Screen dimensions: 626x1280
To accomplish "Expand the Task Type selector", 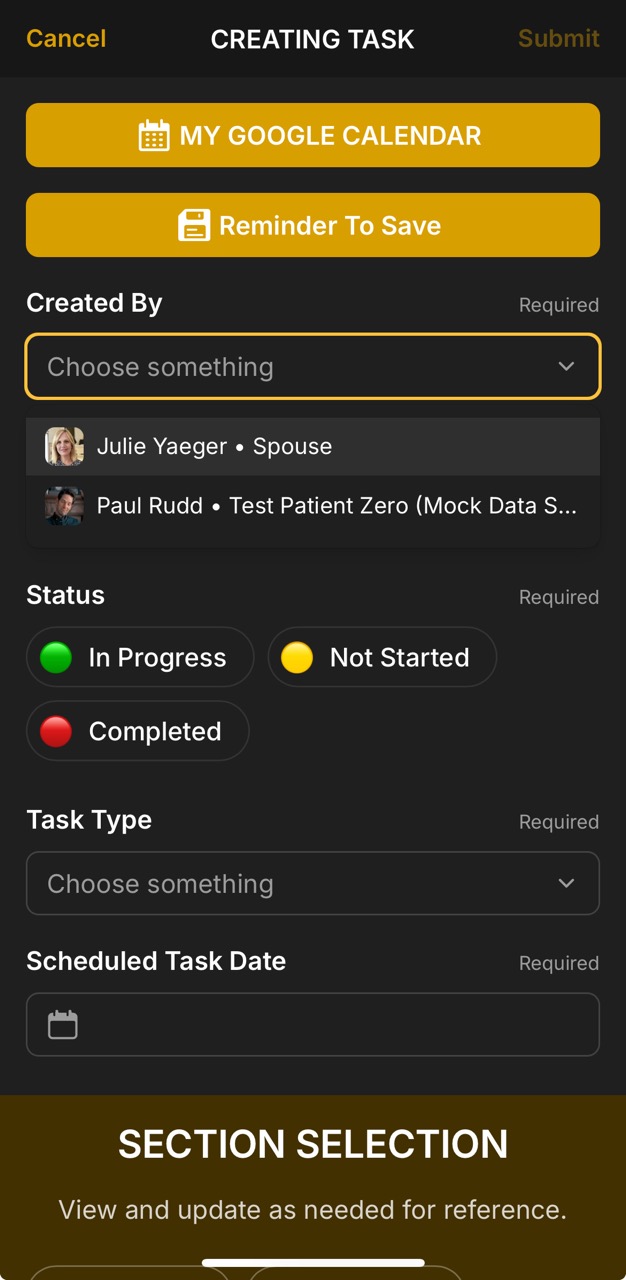I will tap(313, 883).
